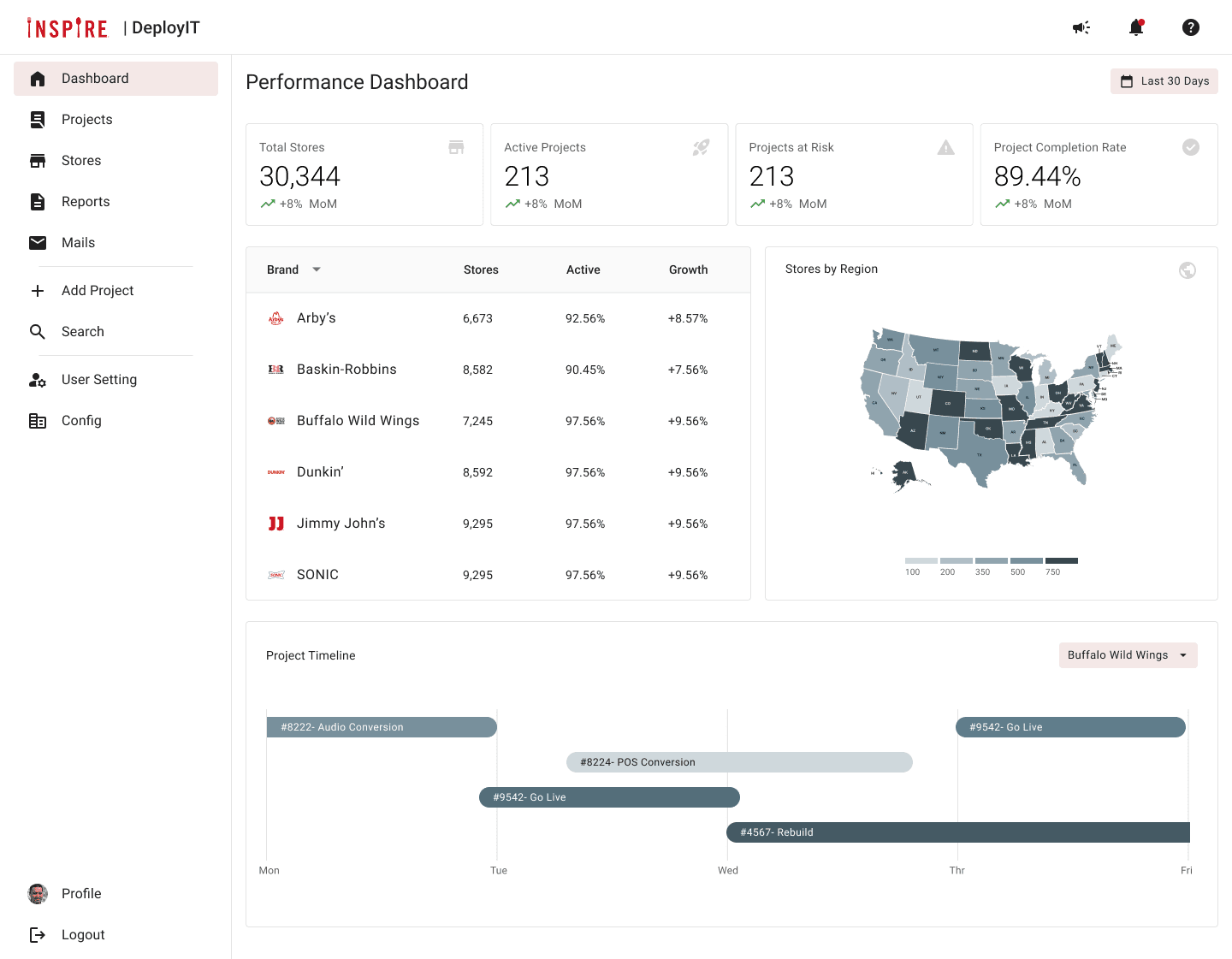1232x959 pixels.
Task: Open Mails page label
Action: (x=79, y=243)
